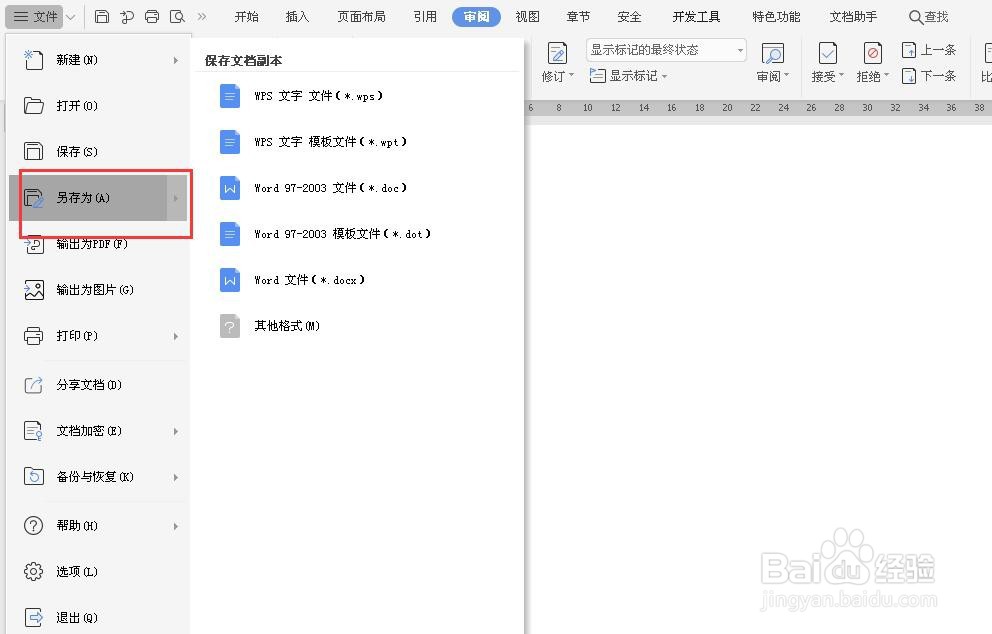Click the print icon in quick toolbar
The height and width of the screenshot is (634, 992).
pyautogui.click(x=152, y=16)
